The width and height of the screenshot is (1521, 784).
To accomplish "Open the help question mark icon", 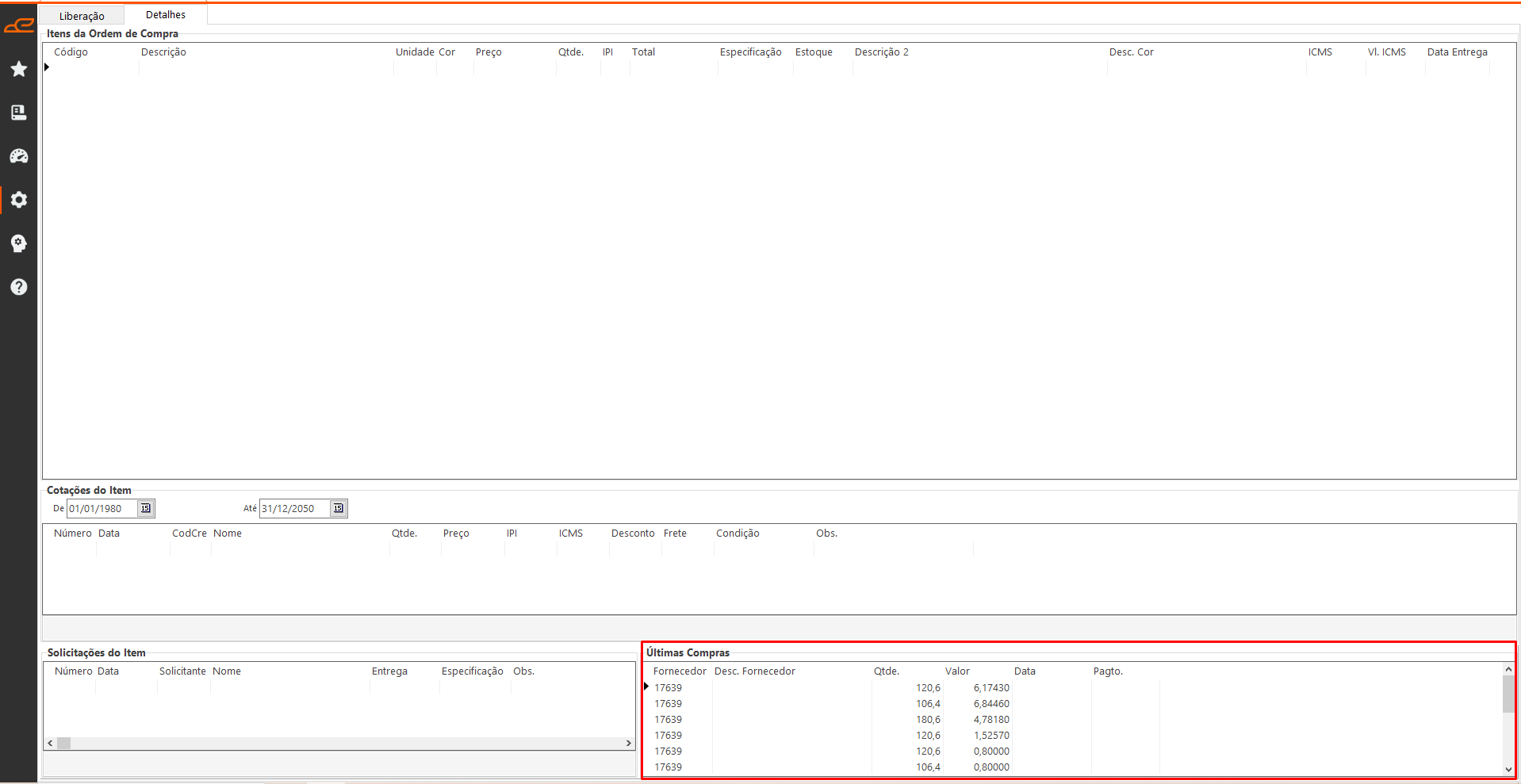I will click(19, 287).
